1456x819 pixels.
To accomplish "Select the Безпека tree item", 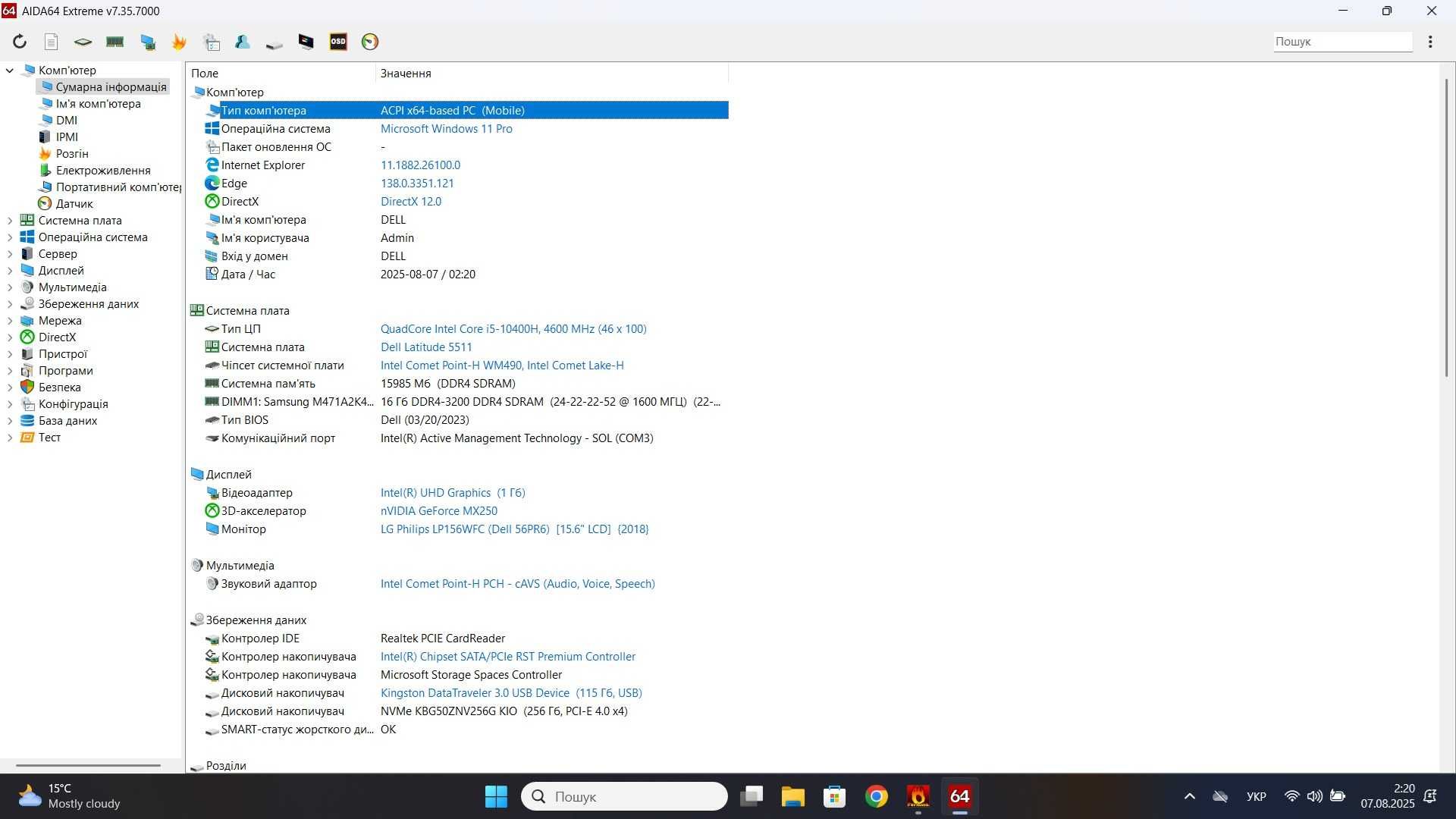I will coord(51,388).
